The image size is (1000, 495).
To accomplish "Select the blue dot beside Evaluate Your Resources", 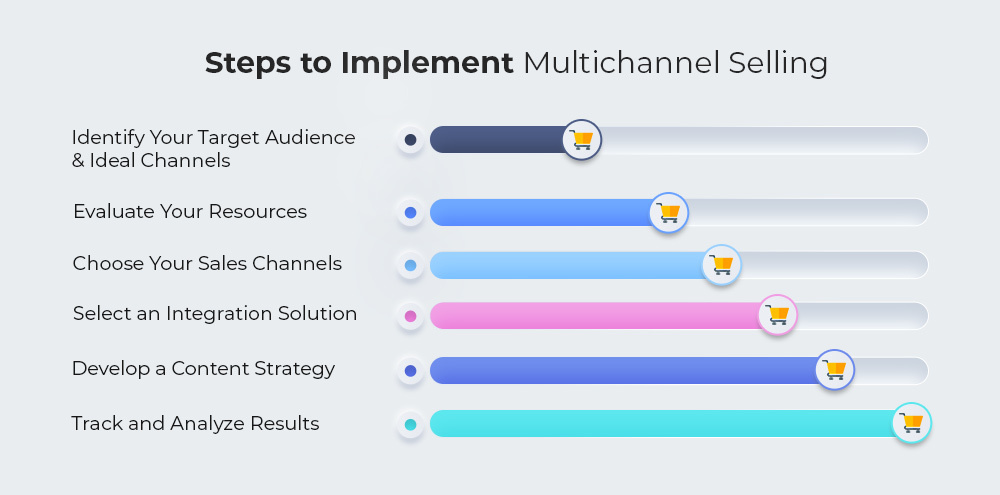I will (x=411, y=212).
